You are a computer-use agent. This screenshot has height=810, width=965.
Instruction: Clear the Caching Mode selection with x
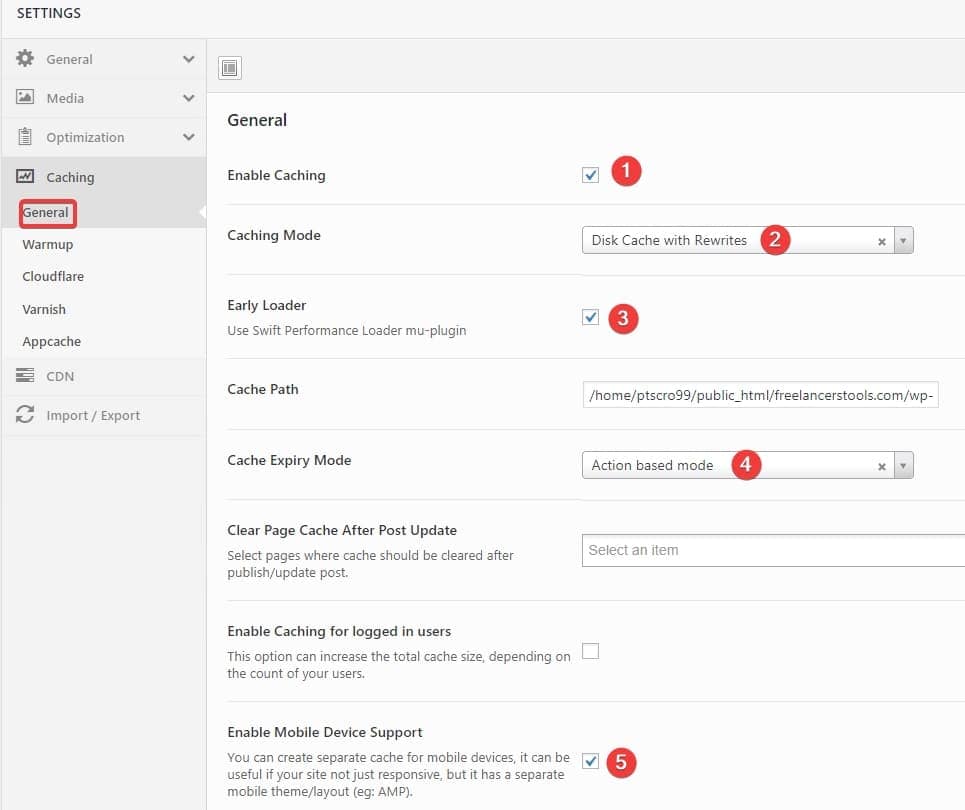coord(881,240)
